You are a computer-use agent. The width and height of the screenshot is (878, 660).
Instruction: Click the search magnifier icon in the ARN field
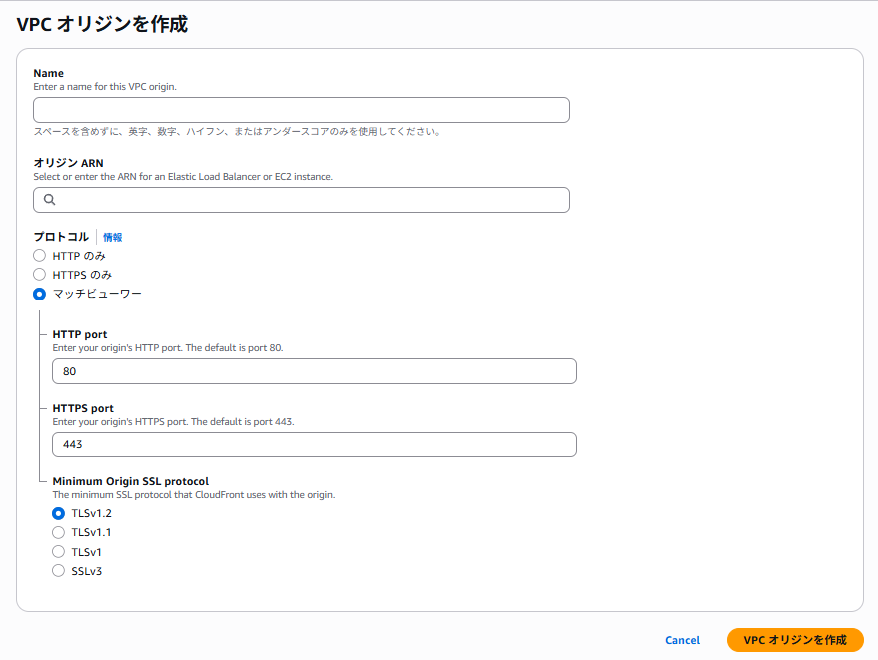[49, 200]
